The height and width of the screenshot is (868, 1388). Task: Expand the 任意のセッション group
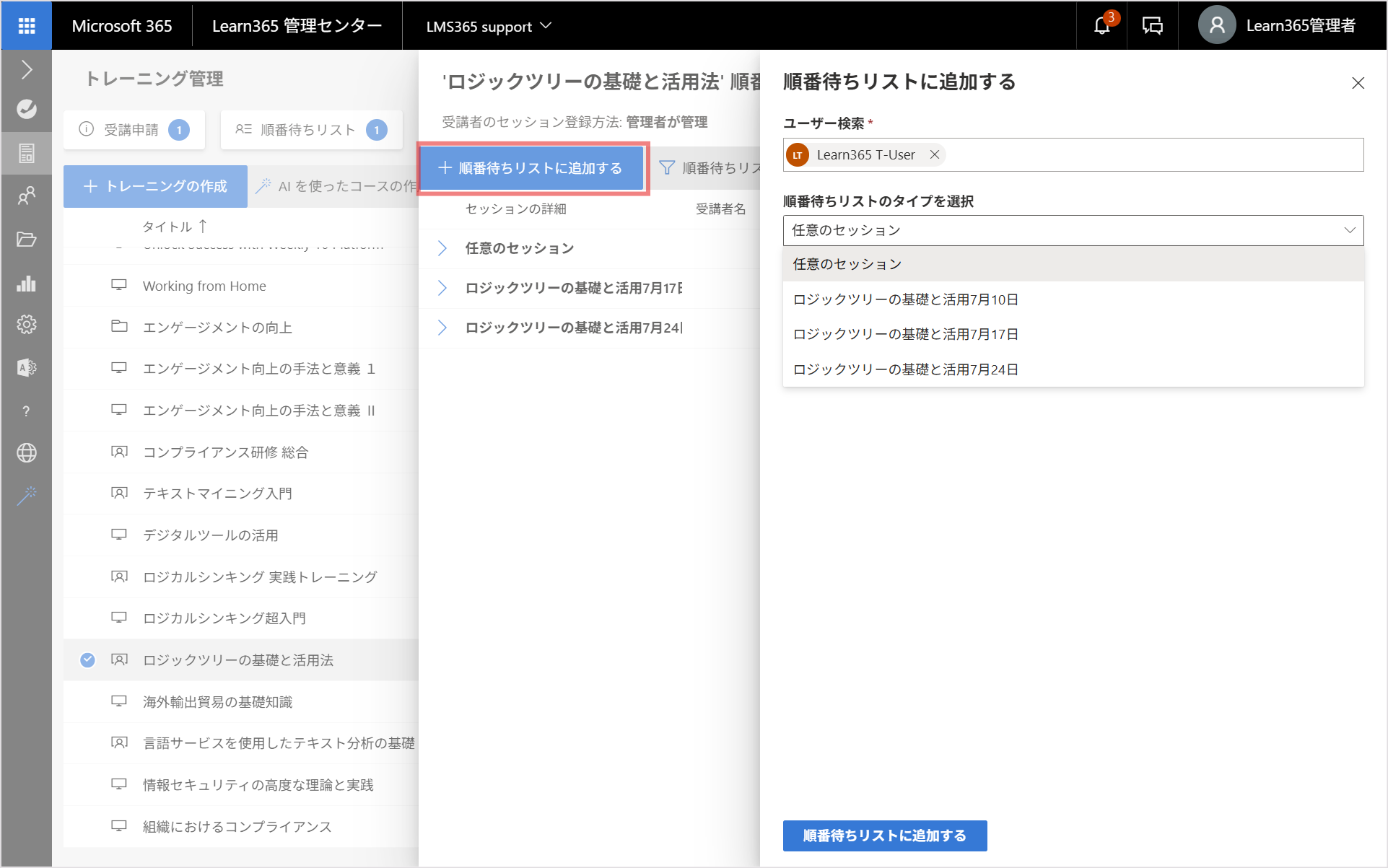click(442, 248)
